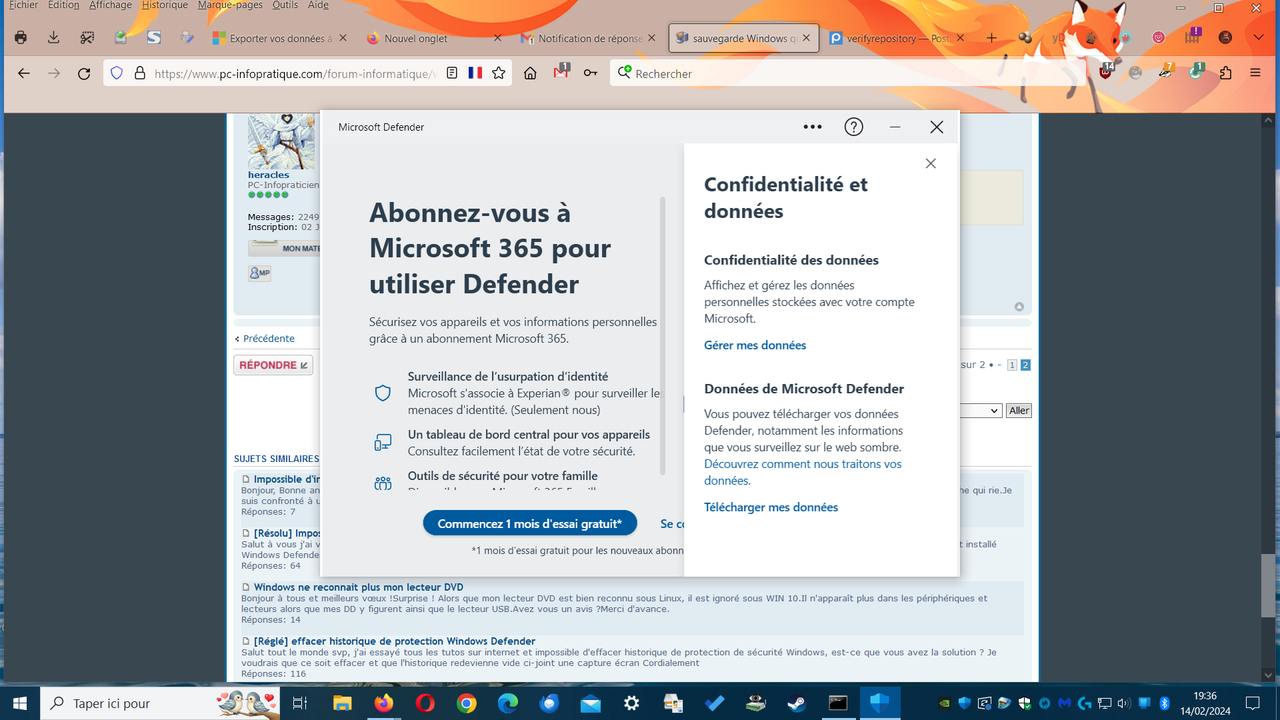Click the pc-infopratique URL address field

(x=294, y=74)
